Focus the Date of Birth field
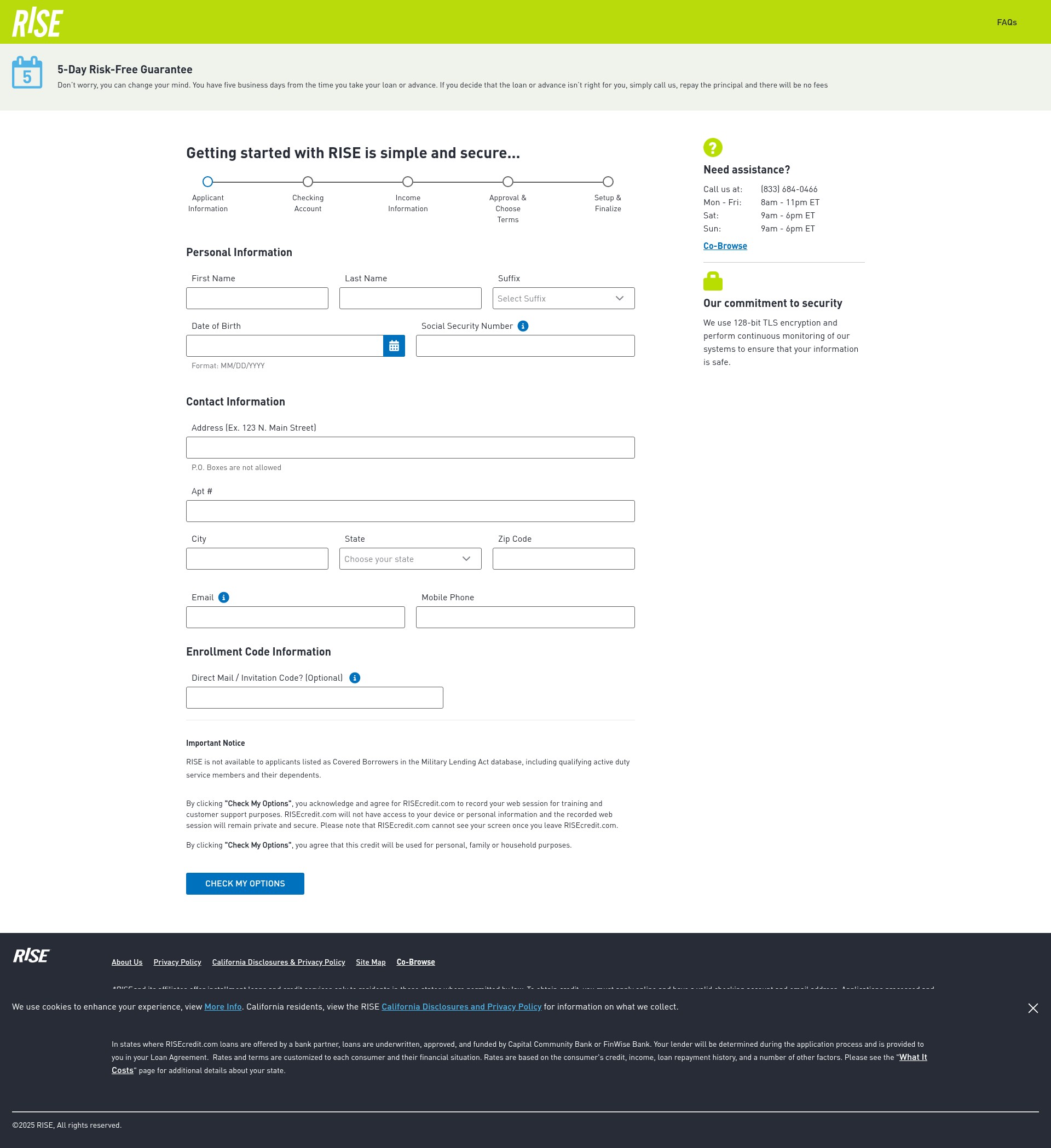This screenshot has width=1051, height=1148. click(x=285, y=346)
